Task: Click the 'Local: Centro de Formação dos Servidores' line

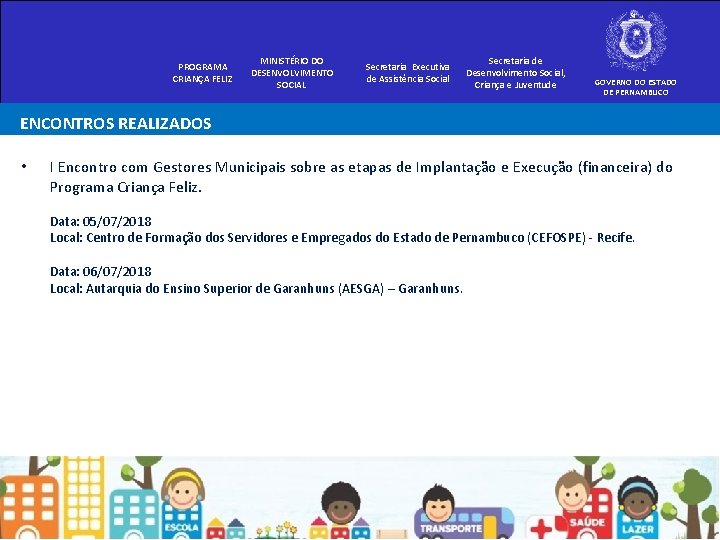Action: (x=343, y=238)
